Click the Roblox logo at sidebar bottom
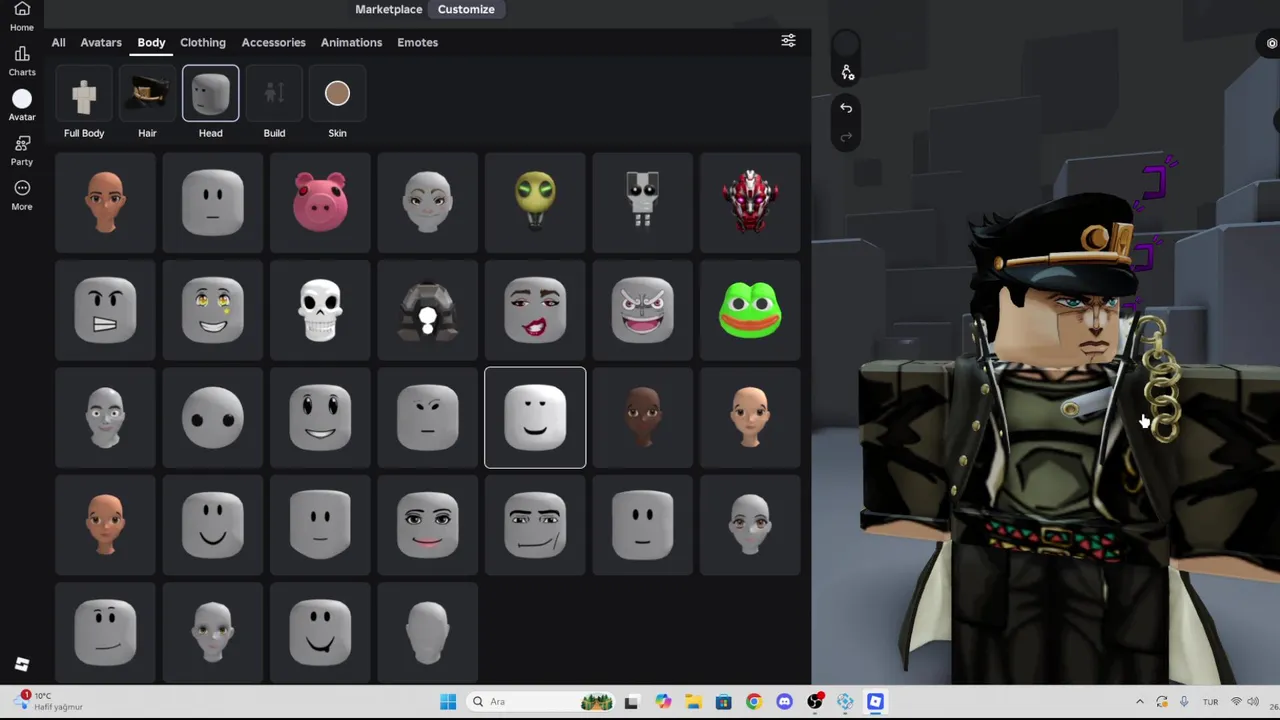This screenshot has width=1280, height=720. coord(22,665)
